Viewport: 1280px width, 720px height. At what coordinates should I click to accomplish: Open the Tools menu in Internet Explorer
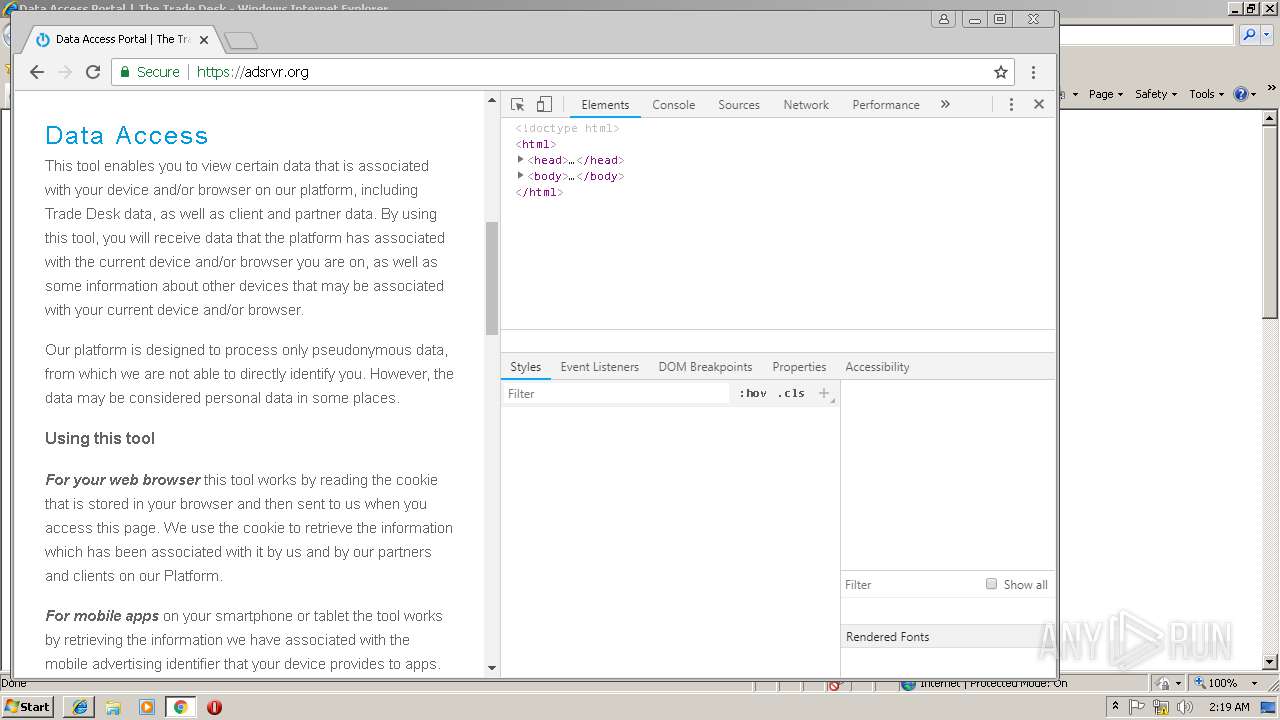pyautogui.click(x=1206, y=93)
